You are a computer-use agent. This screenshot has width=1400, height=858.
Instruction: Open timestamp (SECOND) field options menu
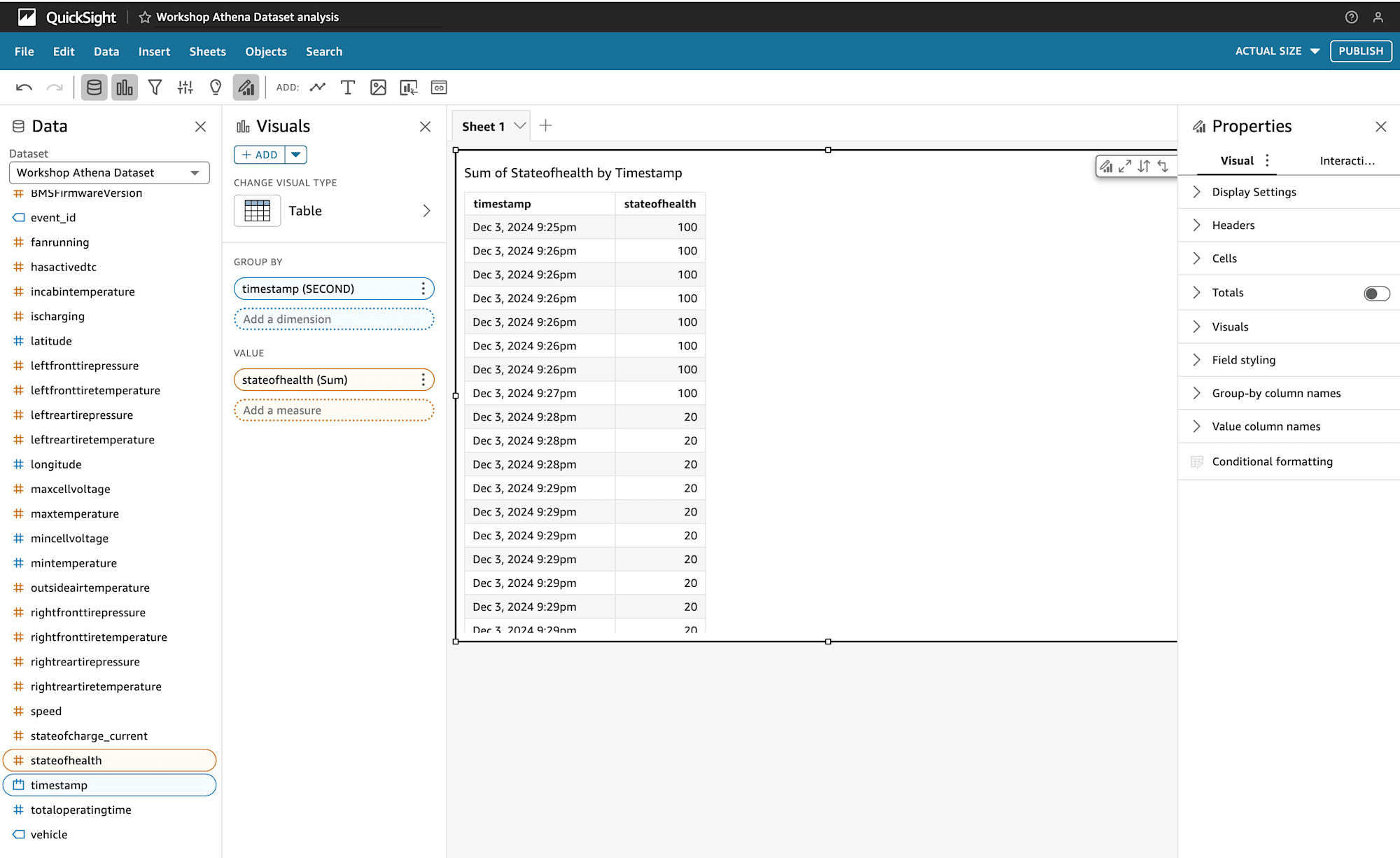(423, 289)
